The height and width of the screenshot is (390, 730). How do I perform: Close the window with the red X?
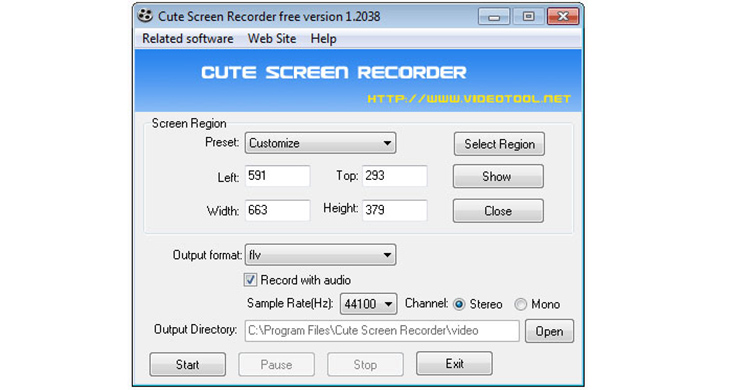tap(563, 17)
